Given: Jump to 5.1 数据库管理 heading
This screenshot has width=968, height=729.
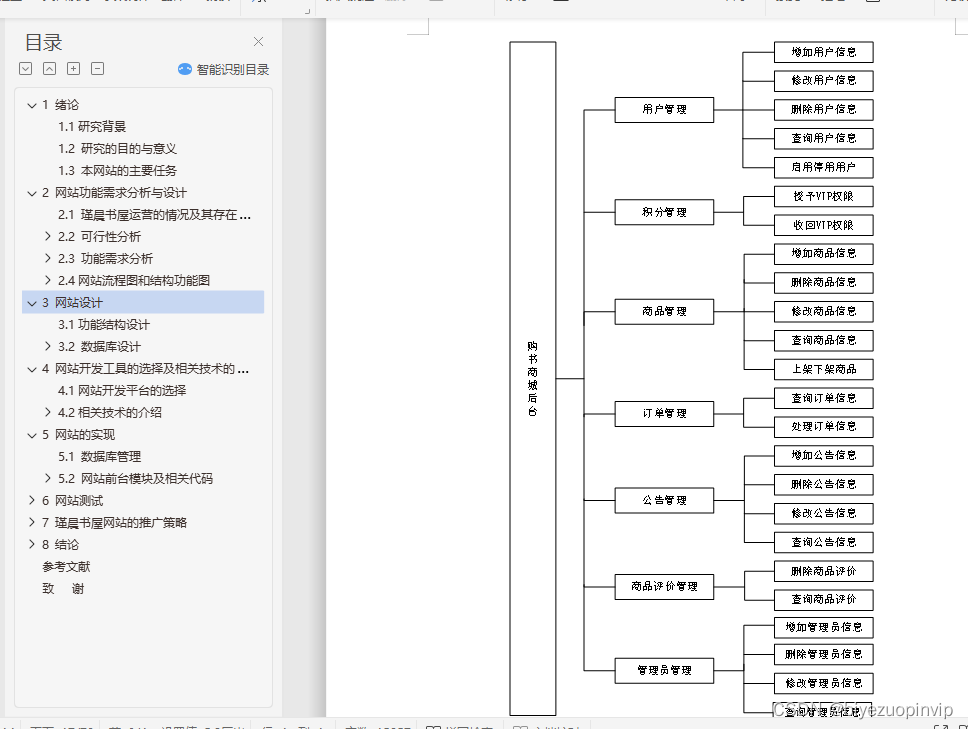Looking at the screenshot, I should [x=99, y=457].
